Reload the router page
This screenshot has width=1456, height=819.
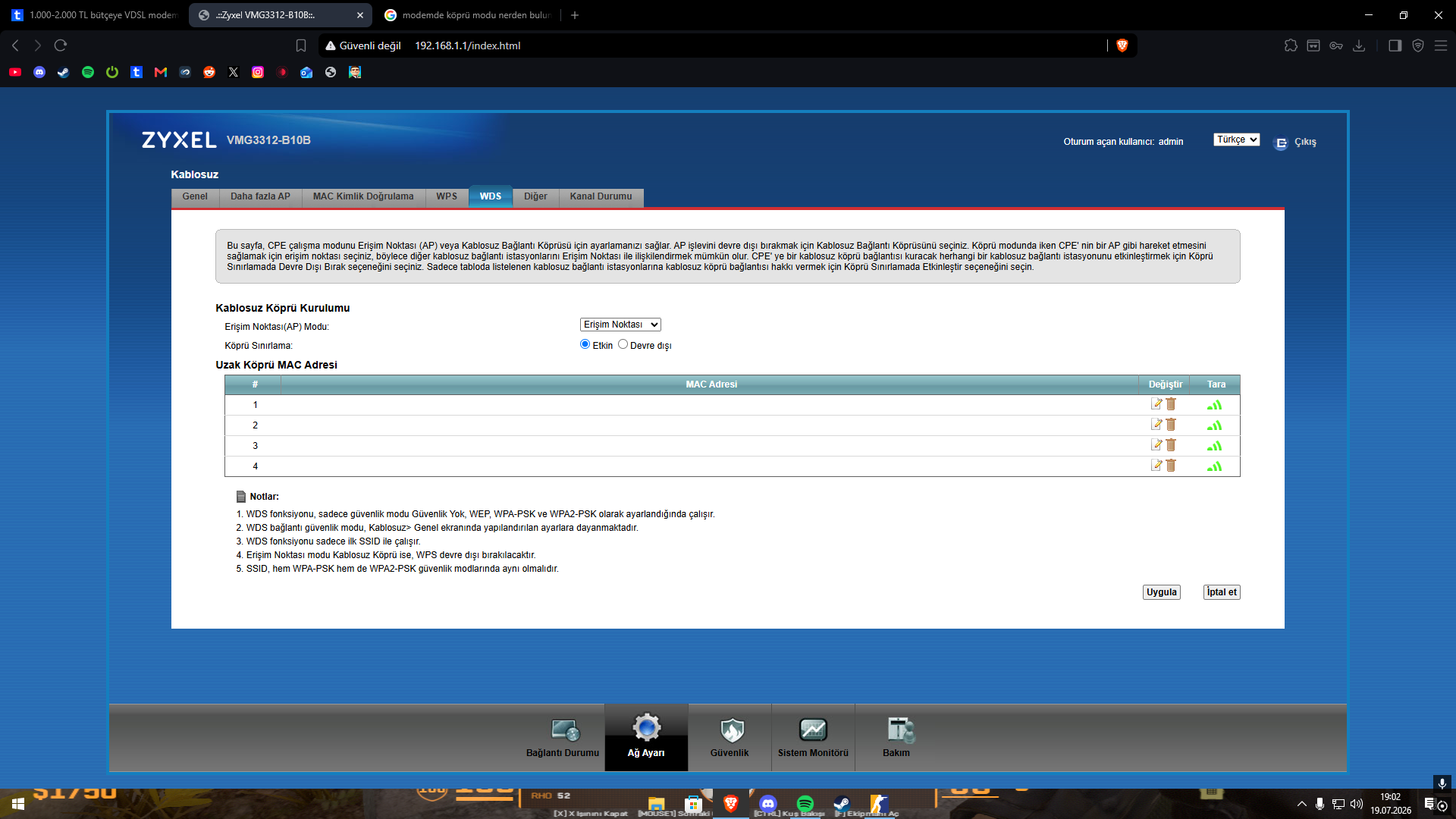pyautogui.click(x=61, y=45)
